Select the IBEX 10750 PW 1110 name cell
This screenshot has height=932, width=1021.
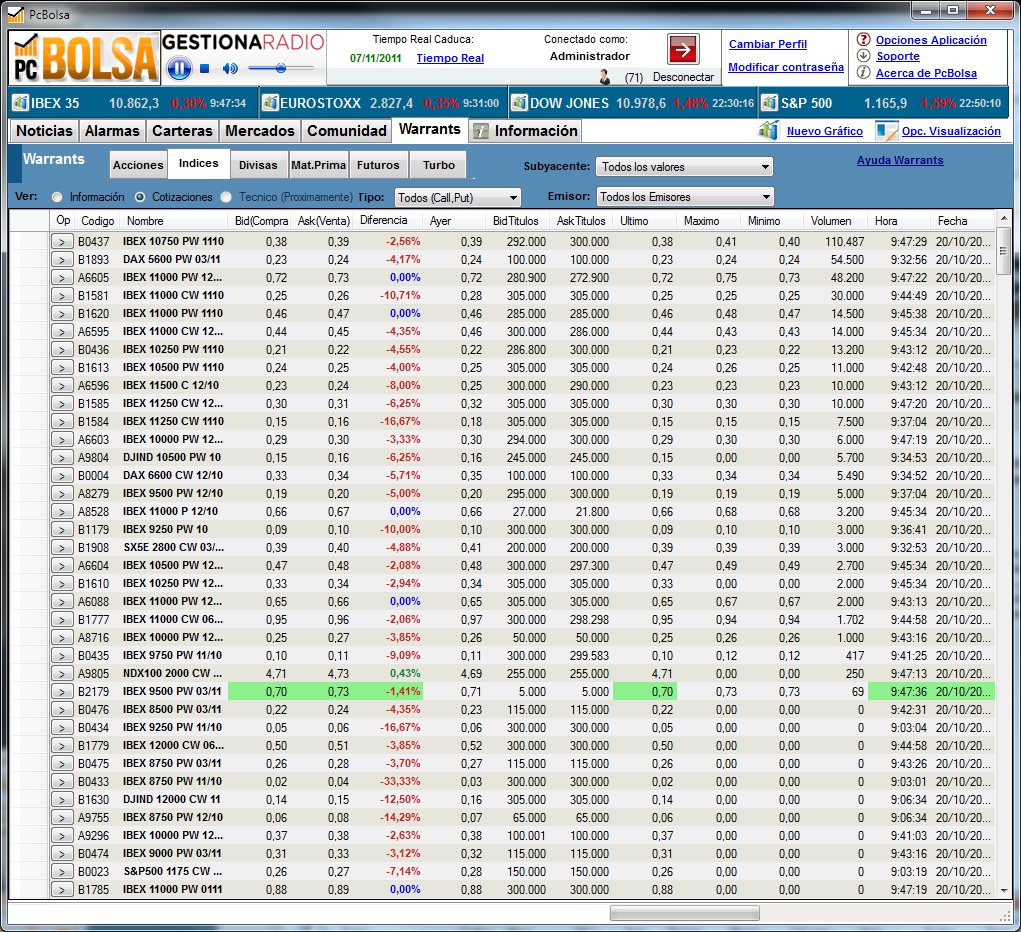(173, 241)
